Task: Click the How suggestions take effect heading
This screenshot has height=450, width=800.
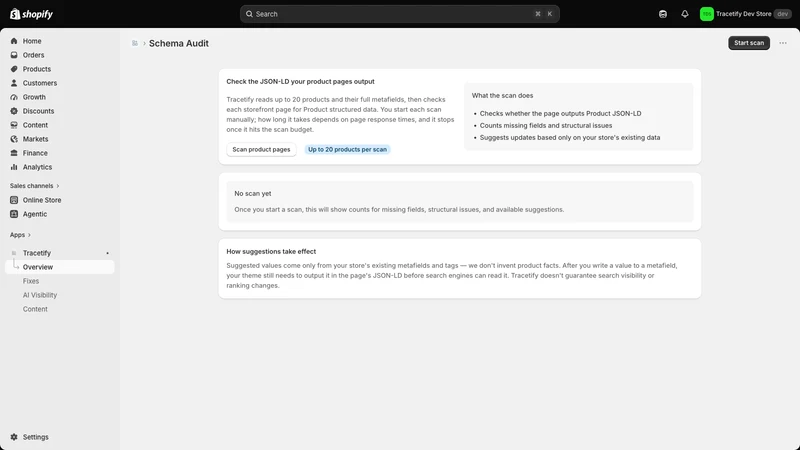Action: [x=271, y=252]
